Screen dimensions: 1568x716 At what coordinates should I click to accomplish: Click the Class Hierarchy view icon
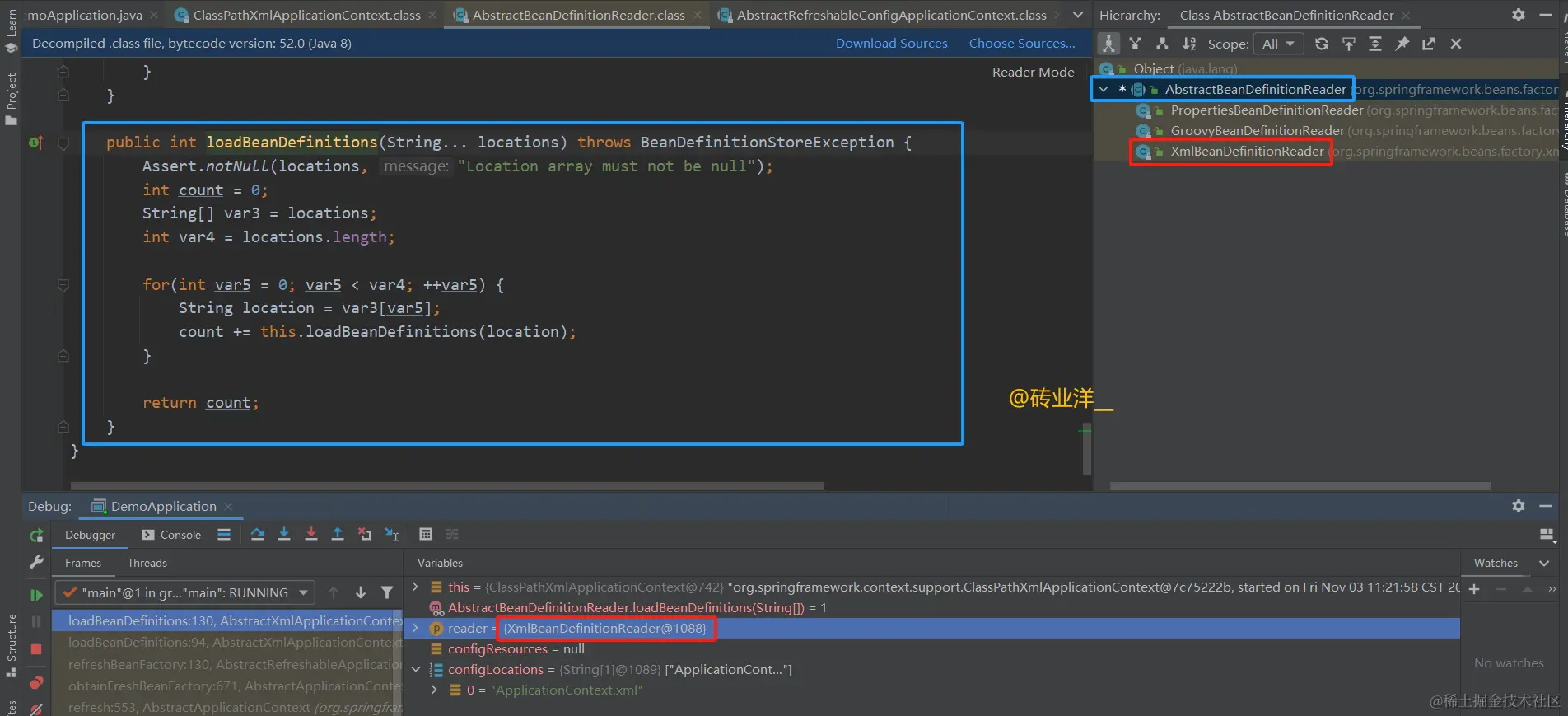pos(1108,44)
